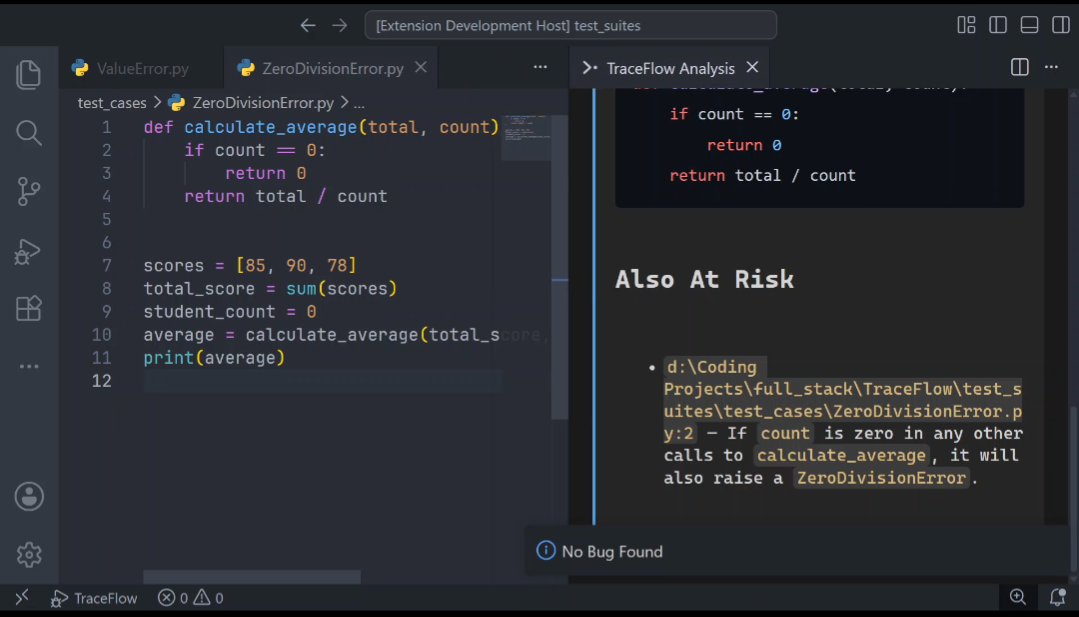Click 'return total / count' in left editor
Screen dimensions: 1079x617
point(286,196)
